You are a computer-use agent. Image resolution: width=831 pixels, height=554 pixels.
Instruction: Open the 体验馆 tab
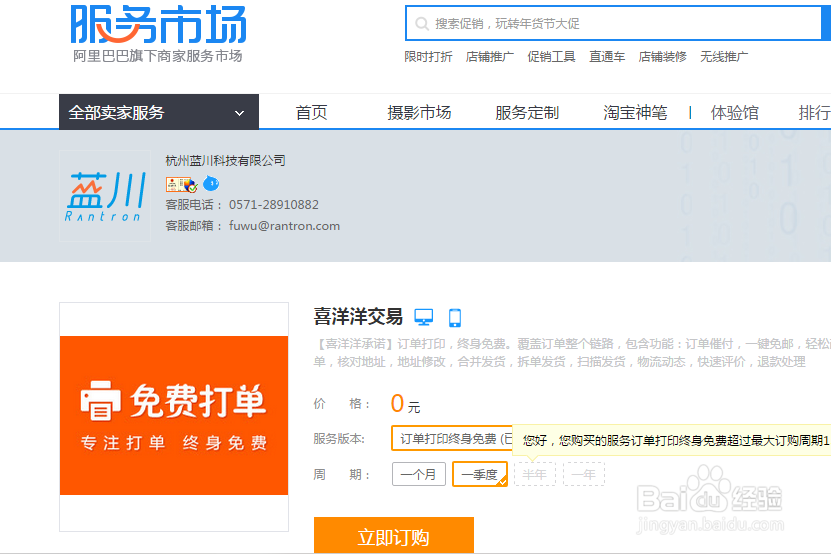tap(735, 113)
